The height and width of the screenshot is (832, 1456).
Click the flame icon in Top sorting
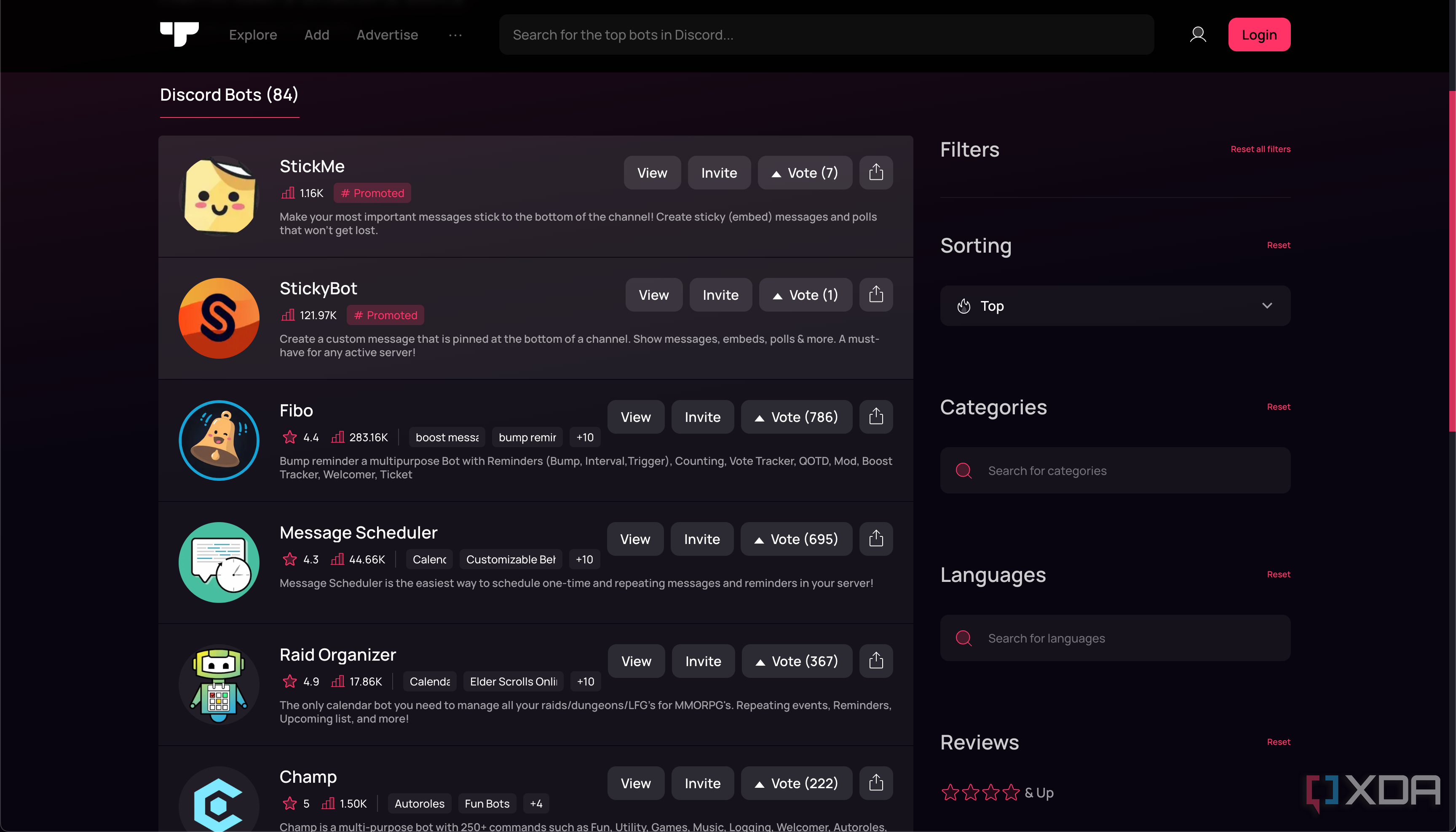tap(963, 306)
